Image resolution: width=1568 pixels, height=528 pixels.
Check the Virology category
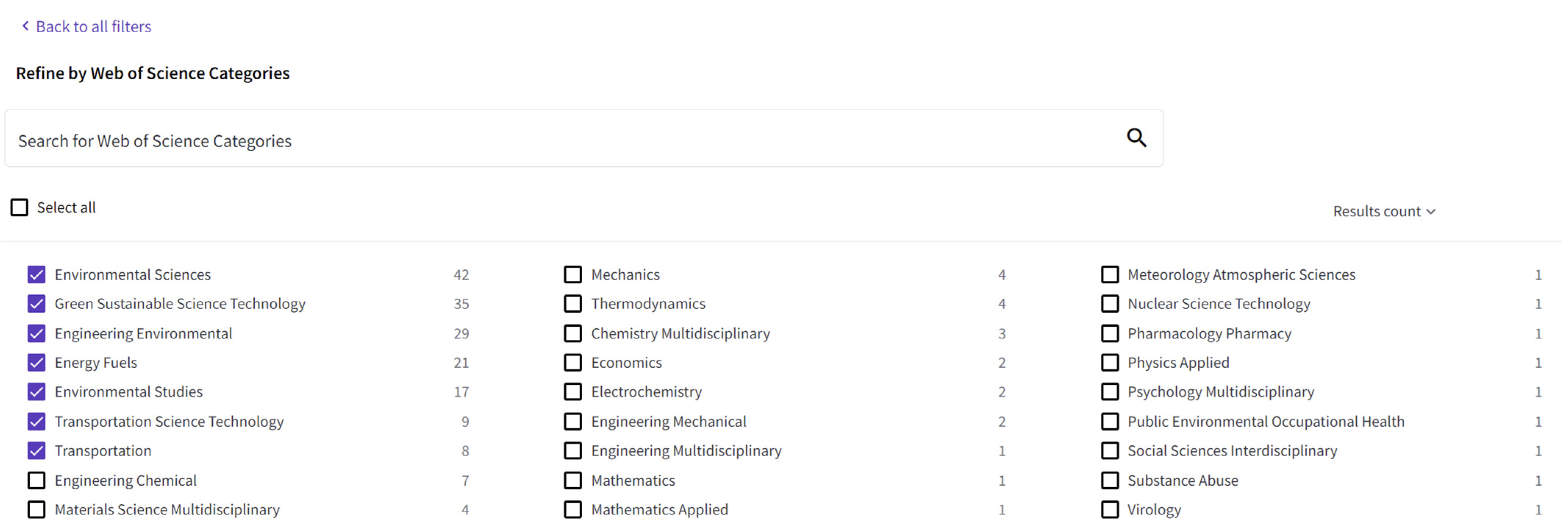pyautogui.click(x=1110, y=510)
